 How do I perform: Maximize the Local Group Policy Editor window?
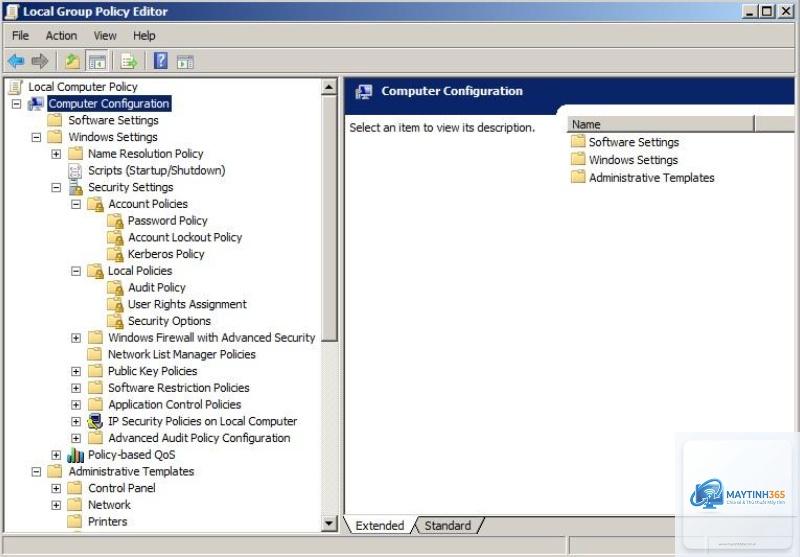click(767, 11)
